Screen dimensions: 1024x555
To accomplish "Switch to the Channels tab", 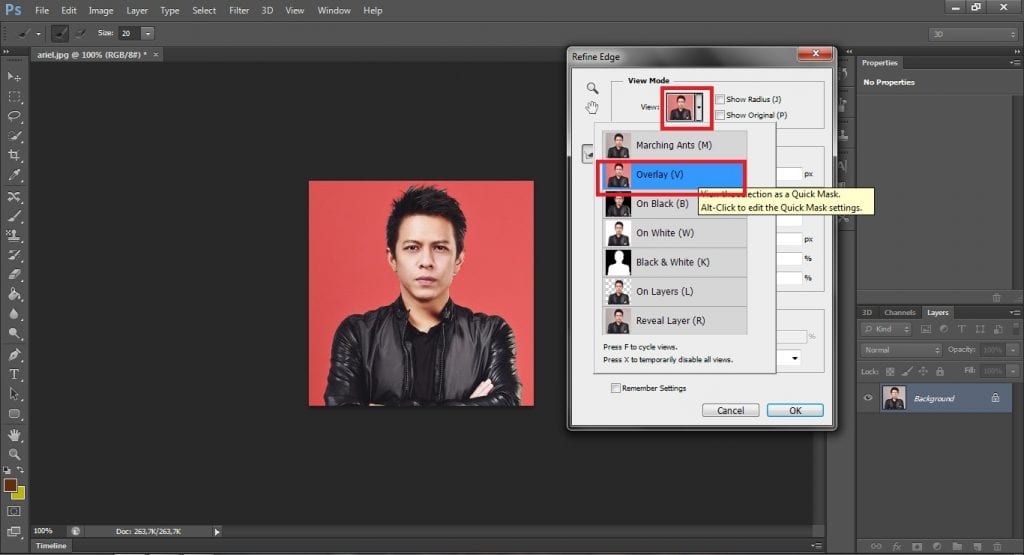I will point(899,313).
